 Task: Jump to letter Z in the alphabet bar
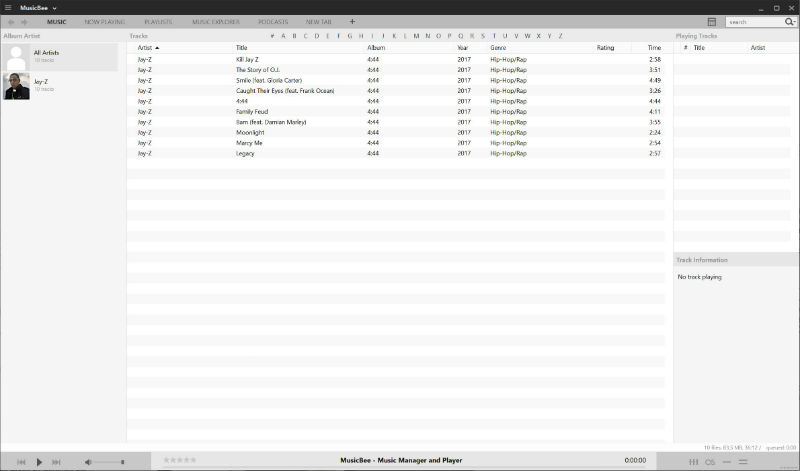coord(560,36)
